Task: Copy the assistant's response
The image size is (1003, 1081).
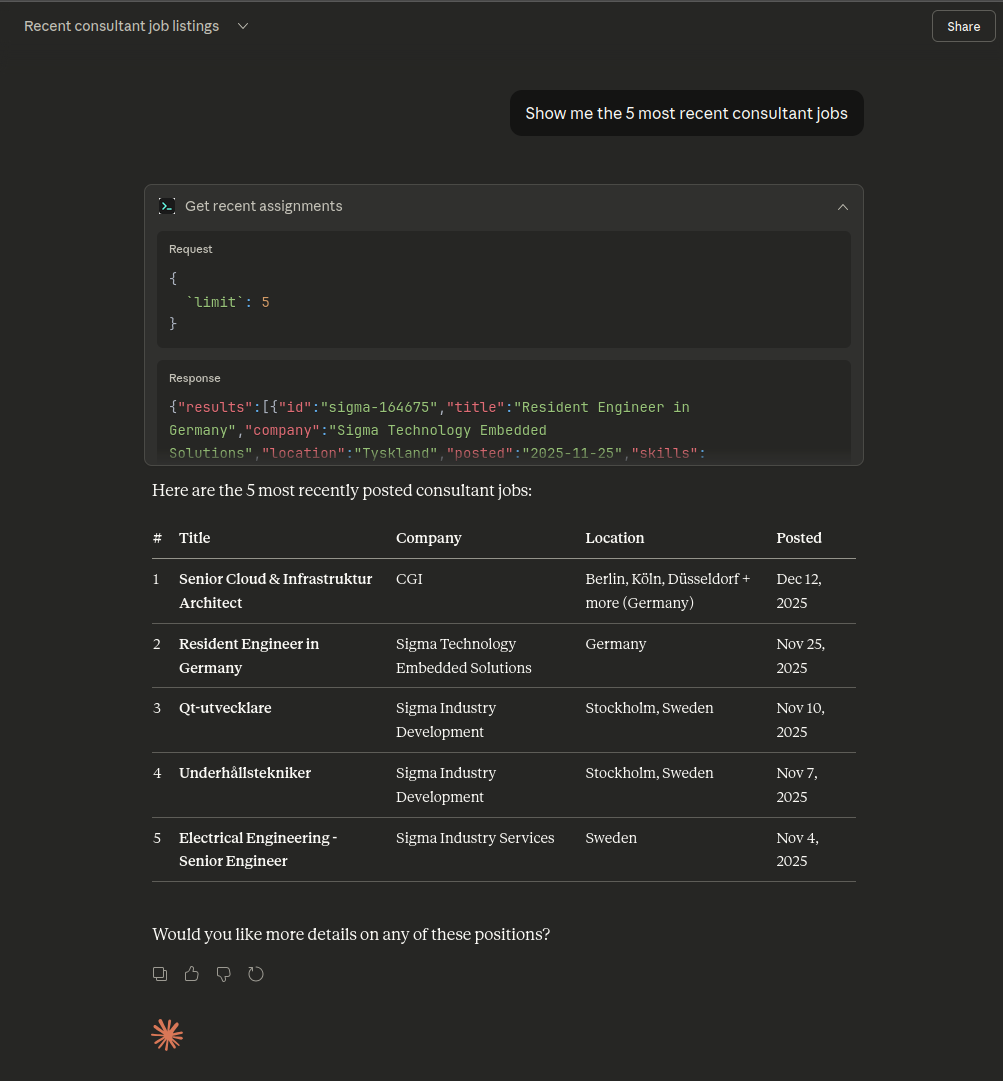Action: (160, 973)
